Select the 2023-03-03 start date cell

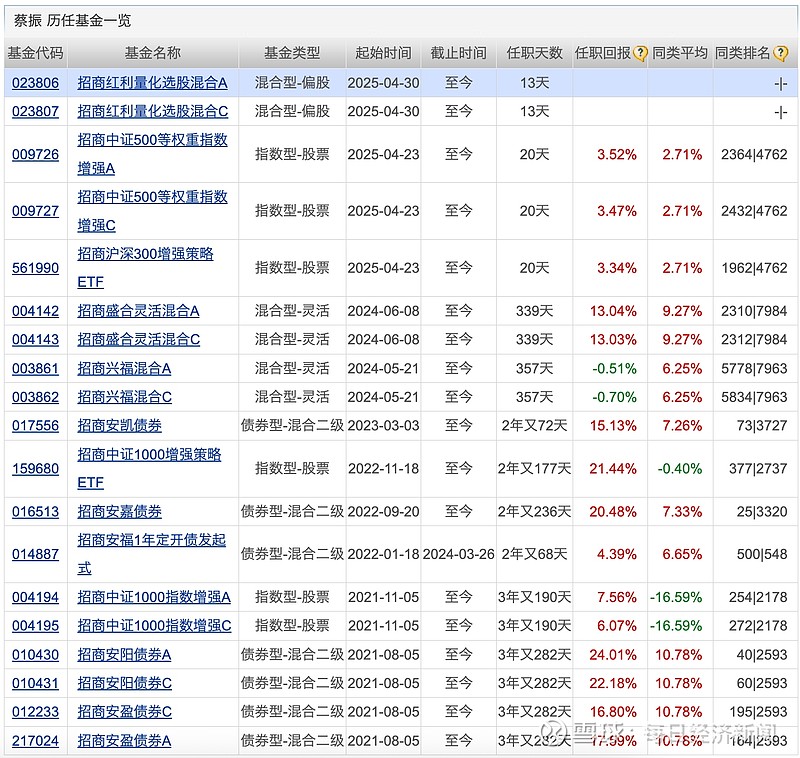[x=383, y=426]
